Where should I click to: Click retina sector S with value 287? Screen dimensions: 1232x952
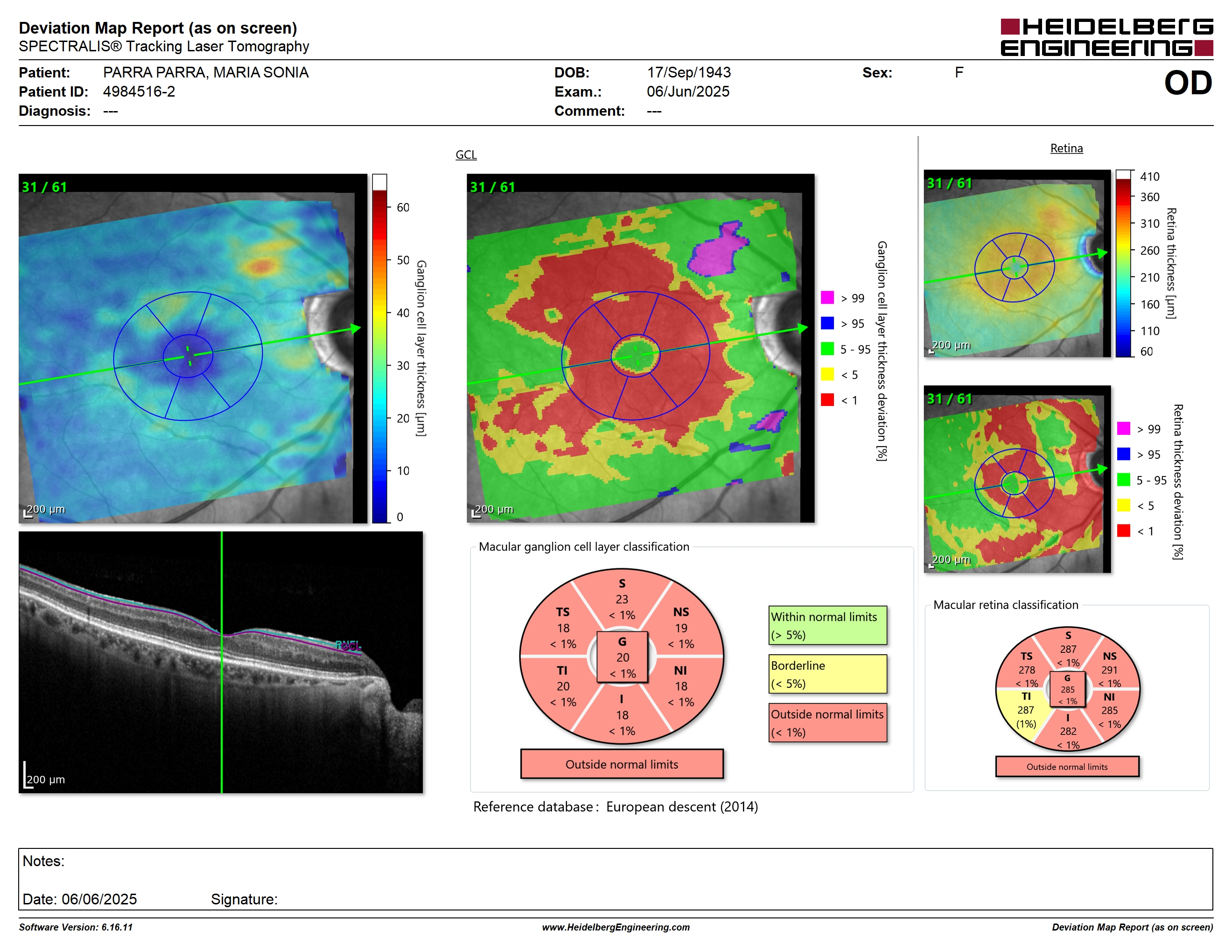(1068, 649)
